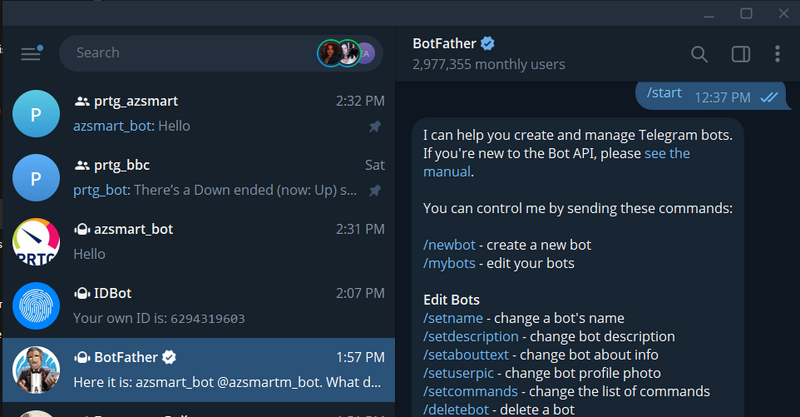Click in the Search input field
This screenshot has height=417, width=800.
click(x=190, y=53)
